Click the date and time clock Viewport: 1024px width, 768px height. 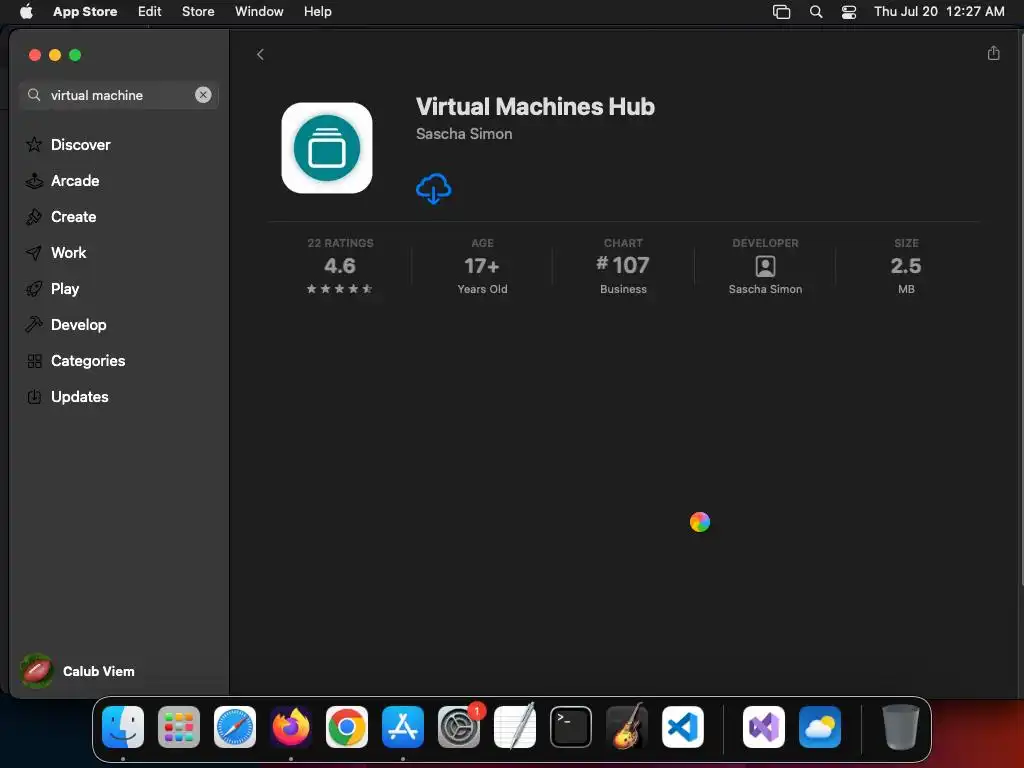[x=939, y=11]
